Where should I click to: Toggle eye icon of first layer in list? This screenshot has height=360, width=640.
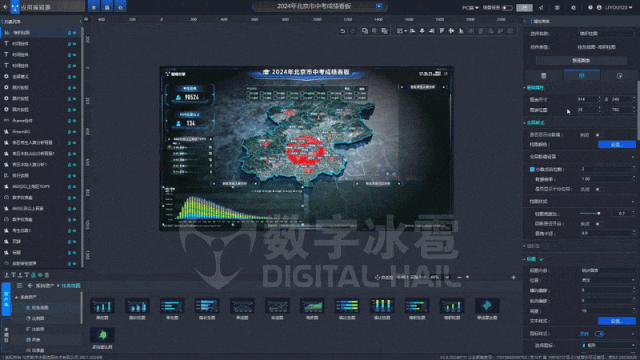coord(74,33)
